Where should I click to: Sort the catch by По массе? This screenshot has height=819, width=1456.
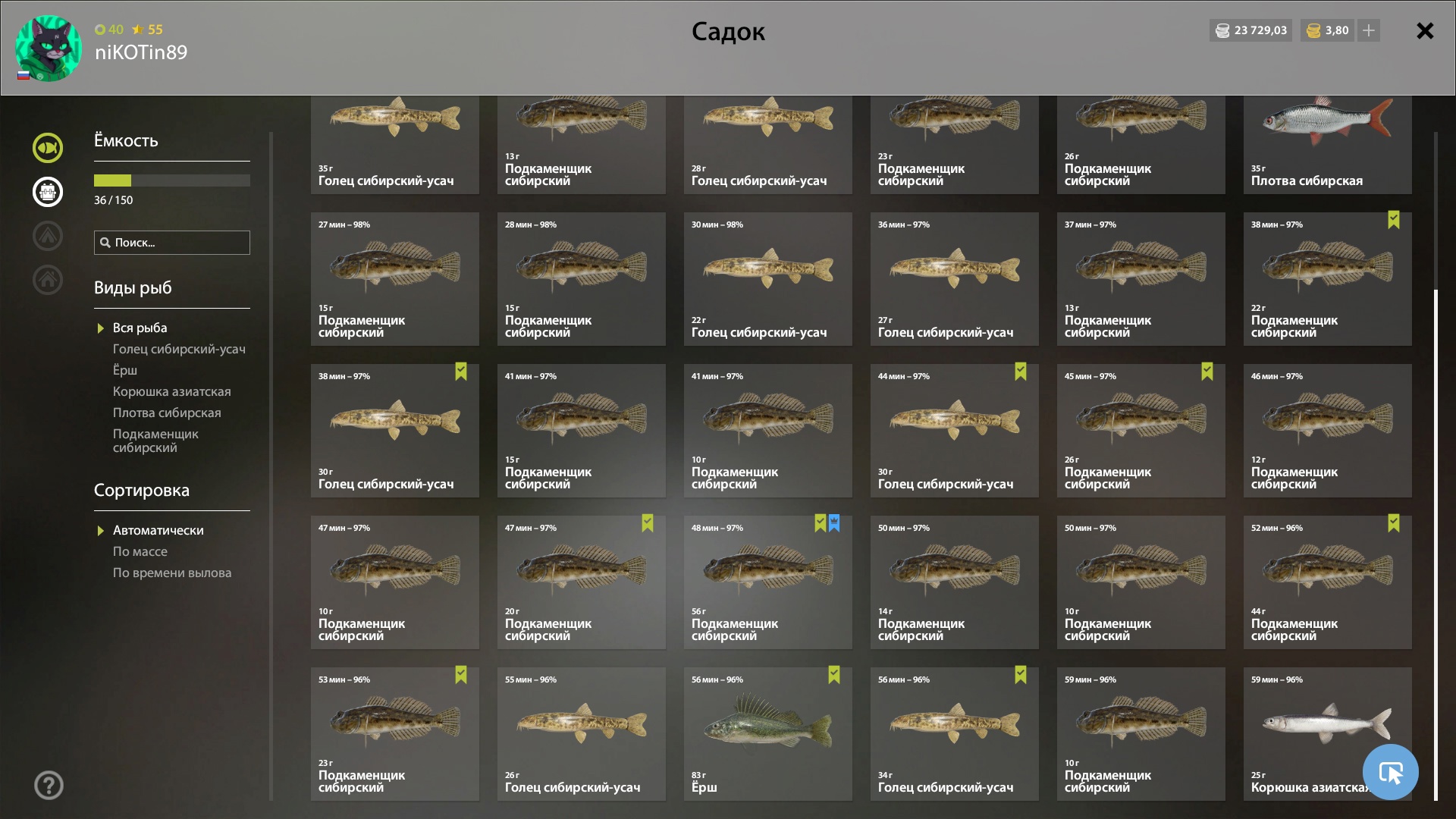[x=140, y=551]
